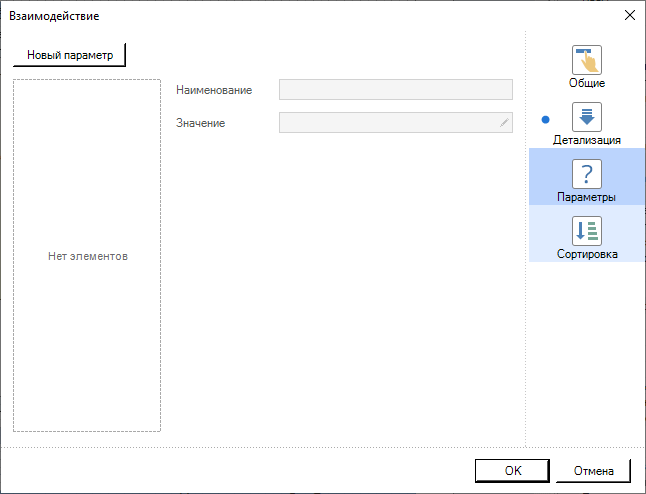Click the pencil edit icon in Значение field
This screenshot has height=494, width=646.
click(504, 122)
